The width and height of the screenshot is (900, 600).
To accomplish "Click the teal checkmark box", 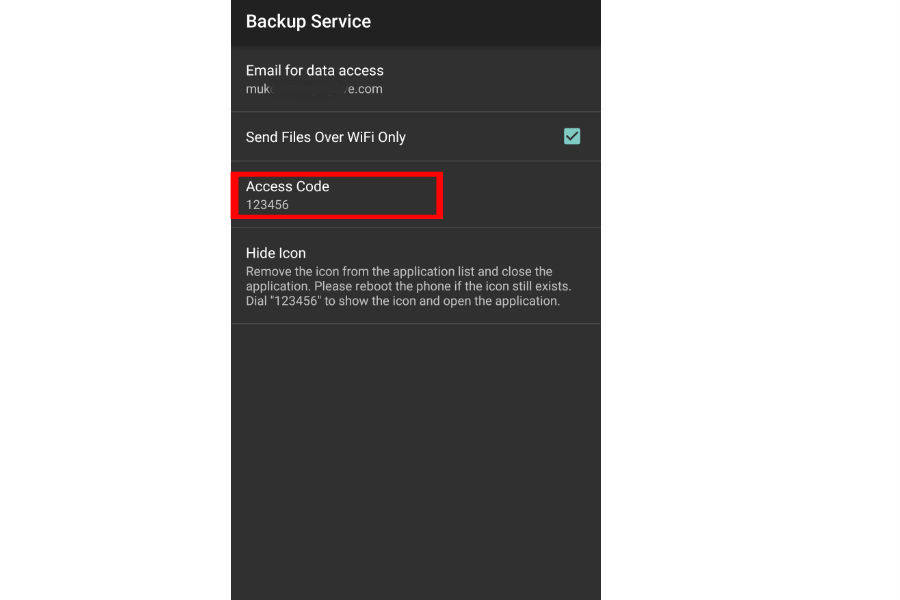I will pyautogui.click(x=572, y=136).
